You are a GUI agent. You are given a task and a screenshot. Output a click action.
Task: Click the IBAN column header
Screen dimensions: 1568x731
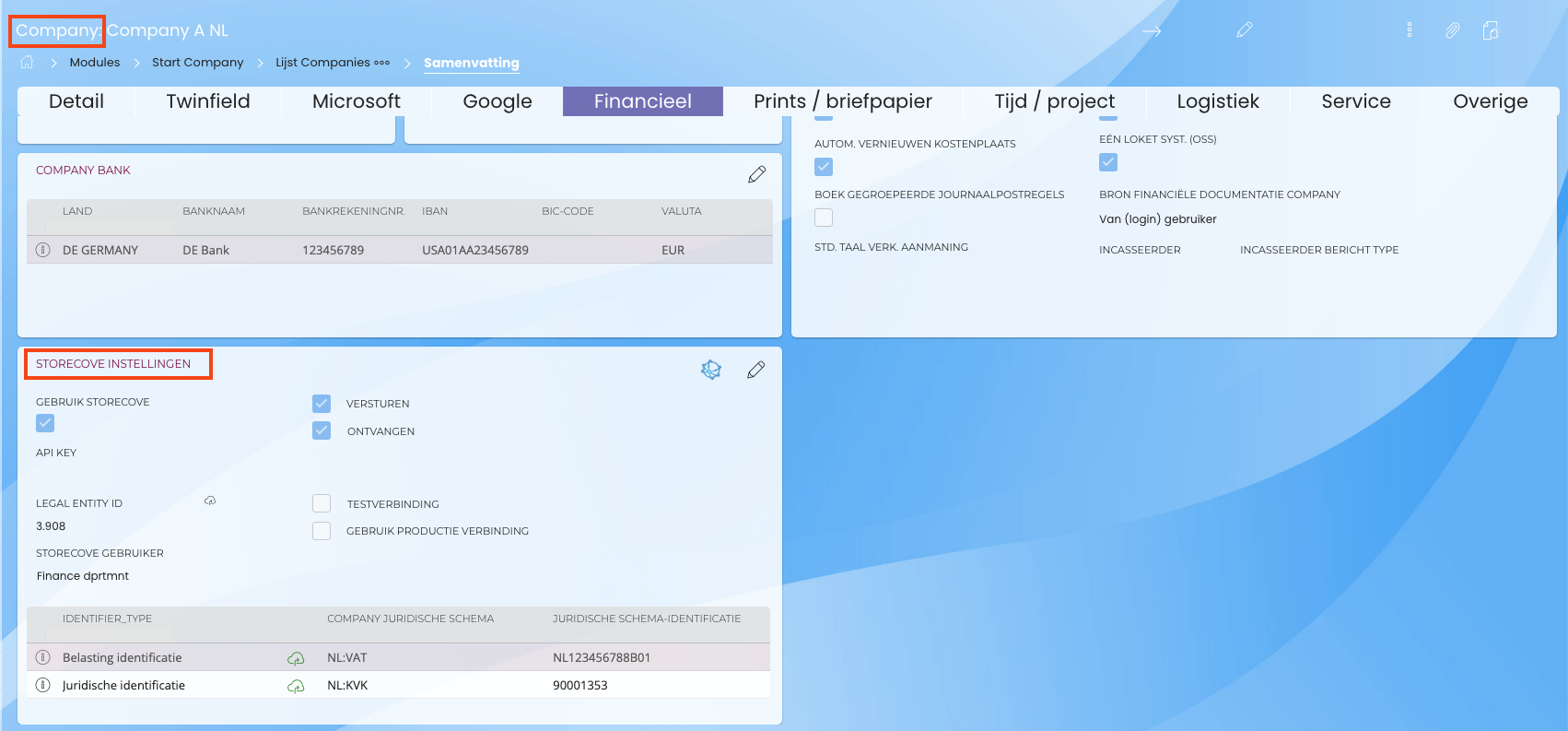[x=435, y=211]
